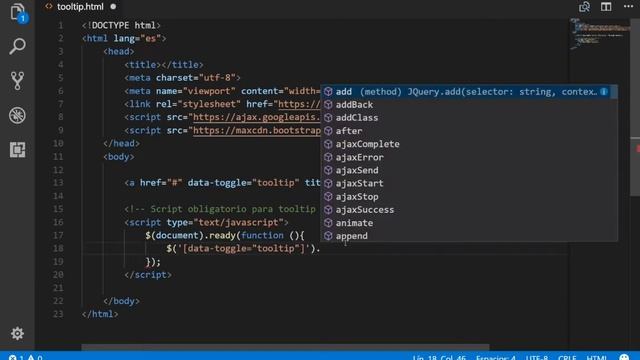The width and height of the screenshot is (640, 360).
Task: Click the horizontal editor scrollbar
Action: tap(285, 347)
